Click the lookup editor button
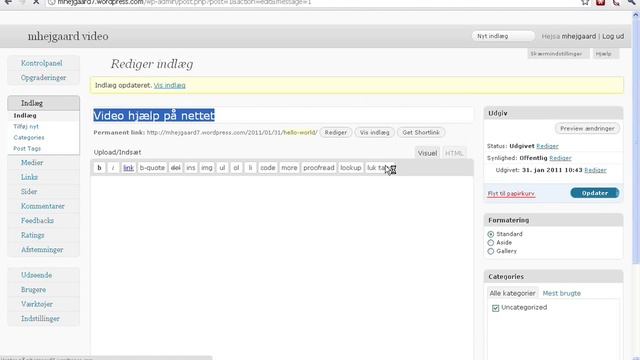Viewport: 640px width, 360px height. click(351, 168)
